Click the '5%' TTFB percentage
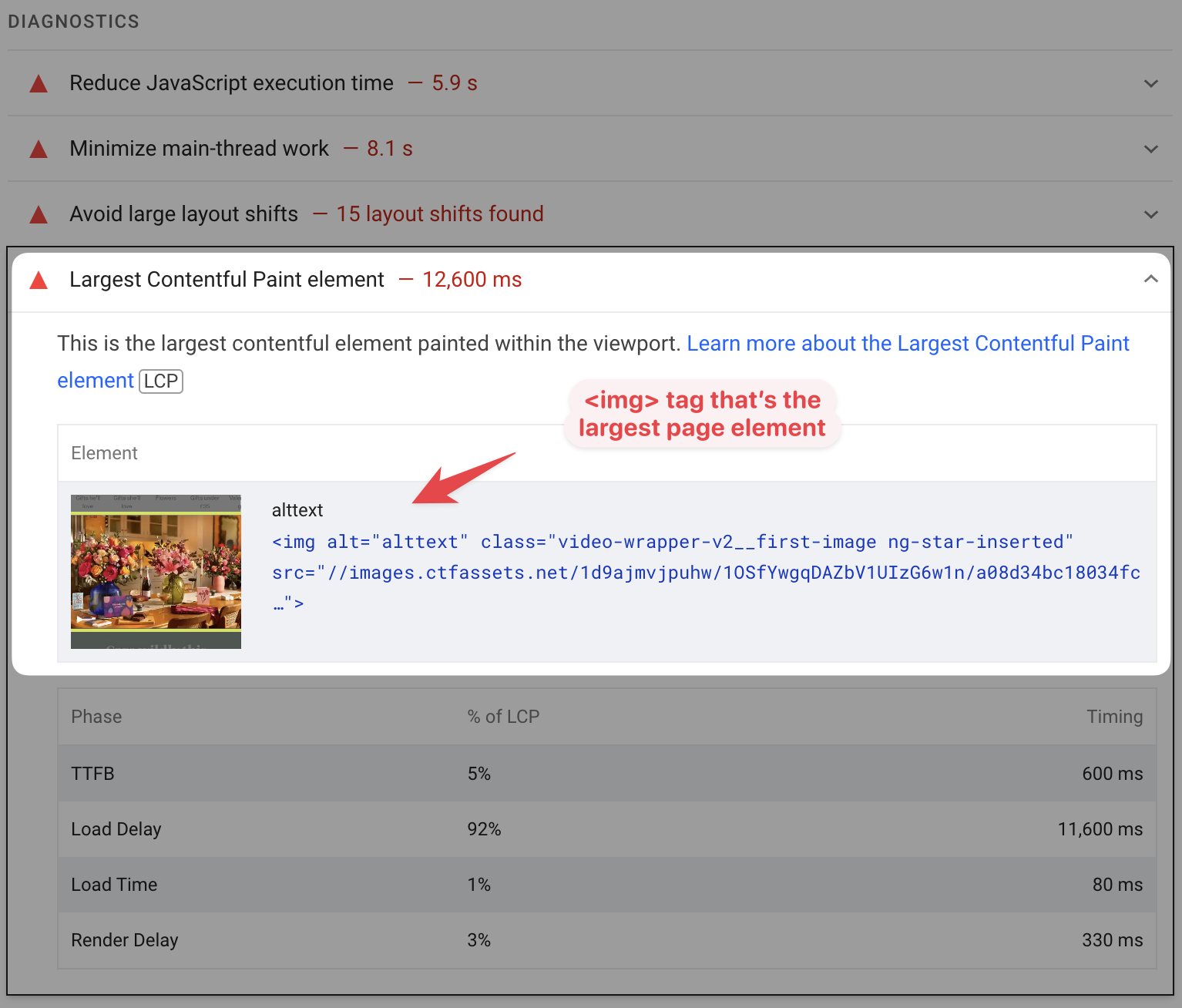The image size is (1182, 1008). pyautogui.click(x=479, y=774)
